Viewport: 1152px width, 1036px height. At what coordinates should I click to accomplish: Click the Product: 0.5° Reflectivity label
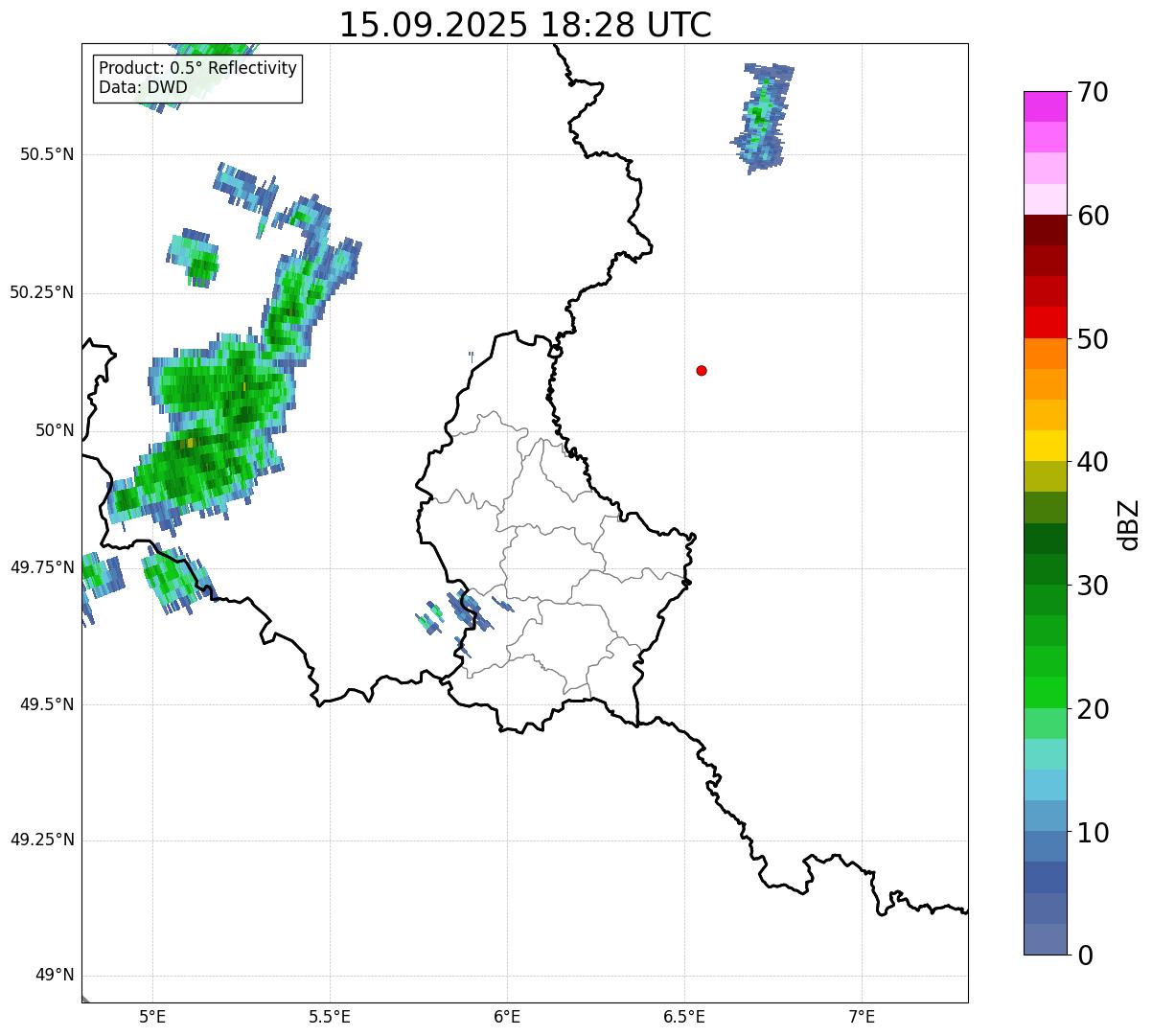tap(197, 69)
